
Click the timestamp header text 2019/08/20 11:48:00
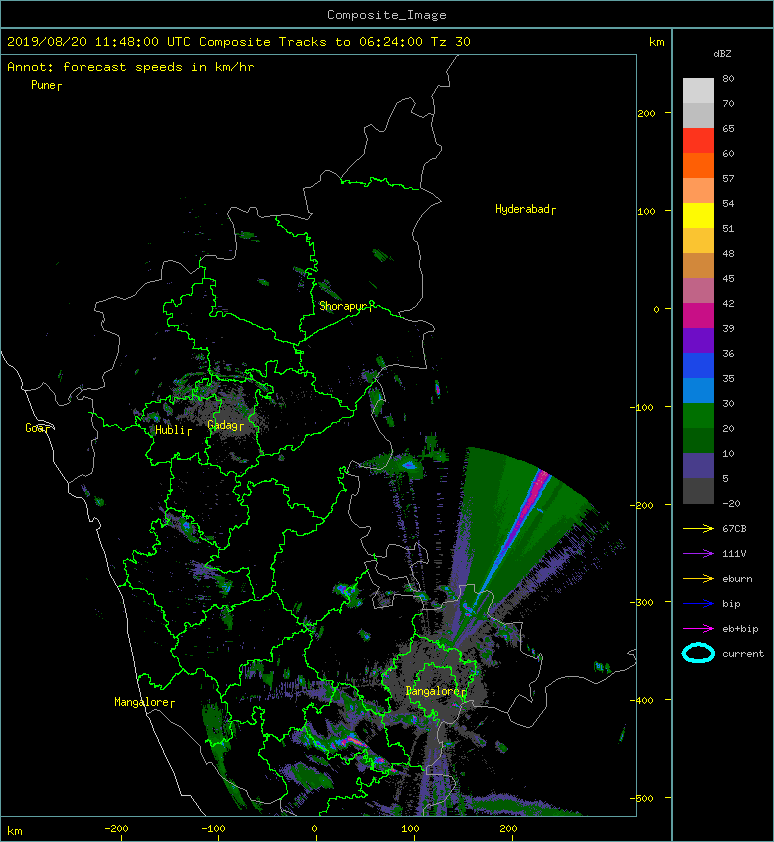(83, 42)
